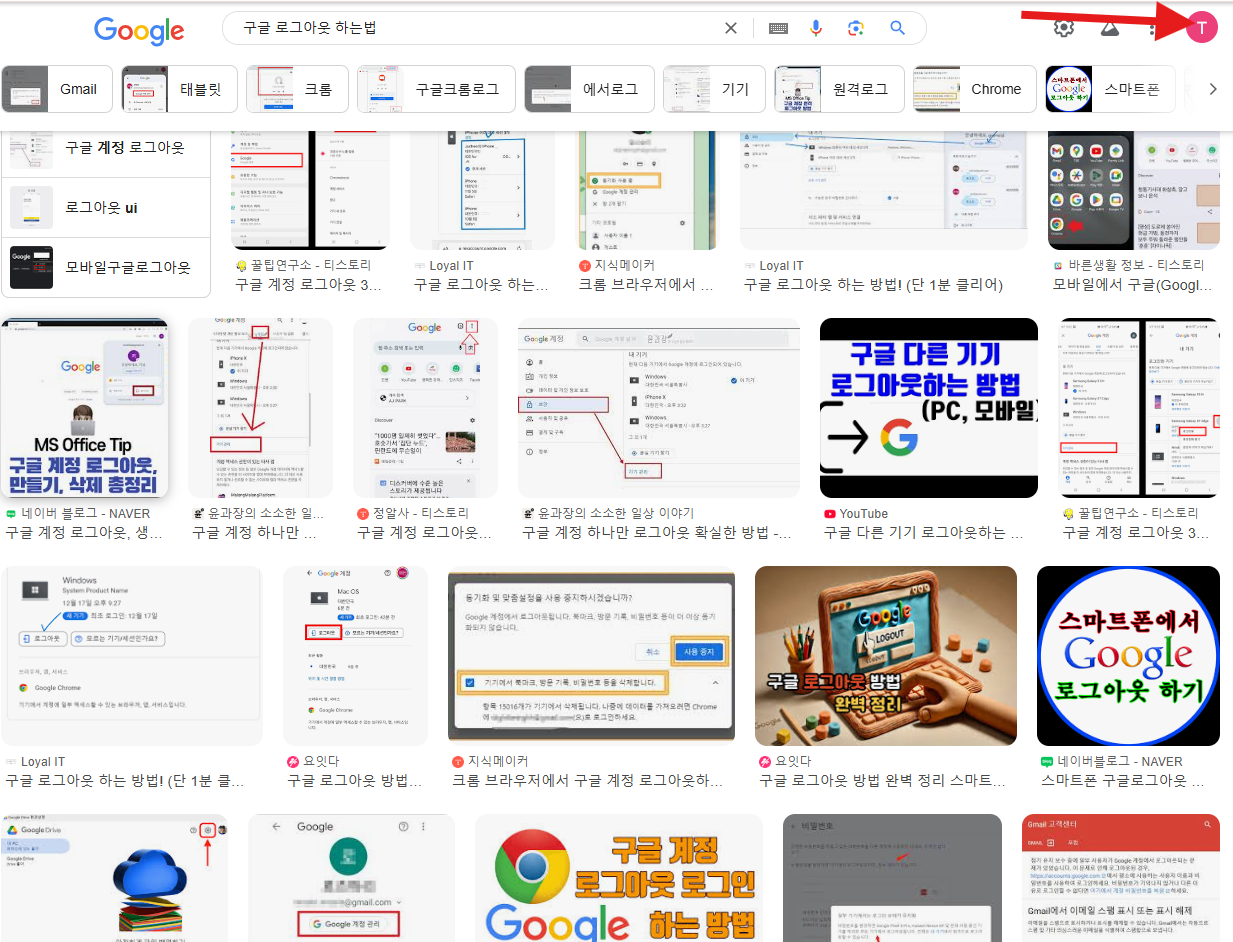The height and width of the screenshot is (942, 1233).
Task: Open title 구글 로그아웃 하는 방법! (단 1분 클리어)
Action: [x=873, y=284]
